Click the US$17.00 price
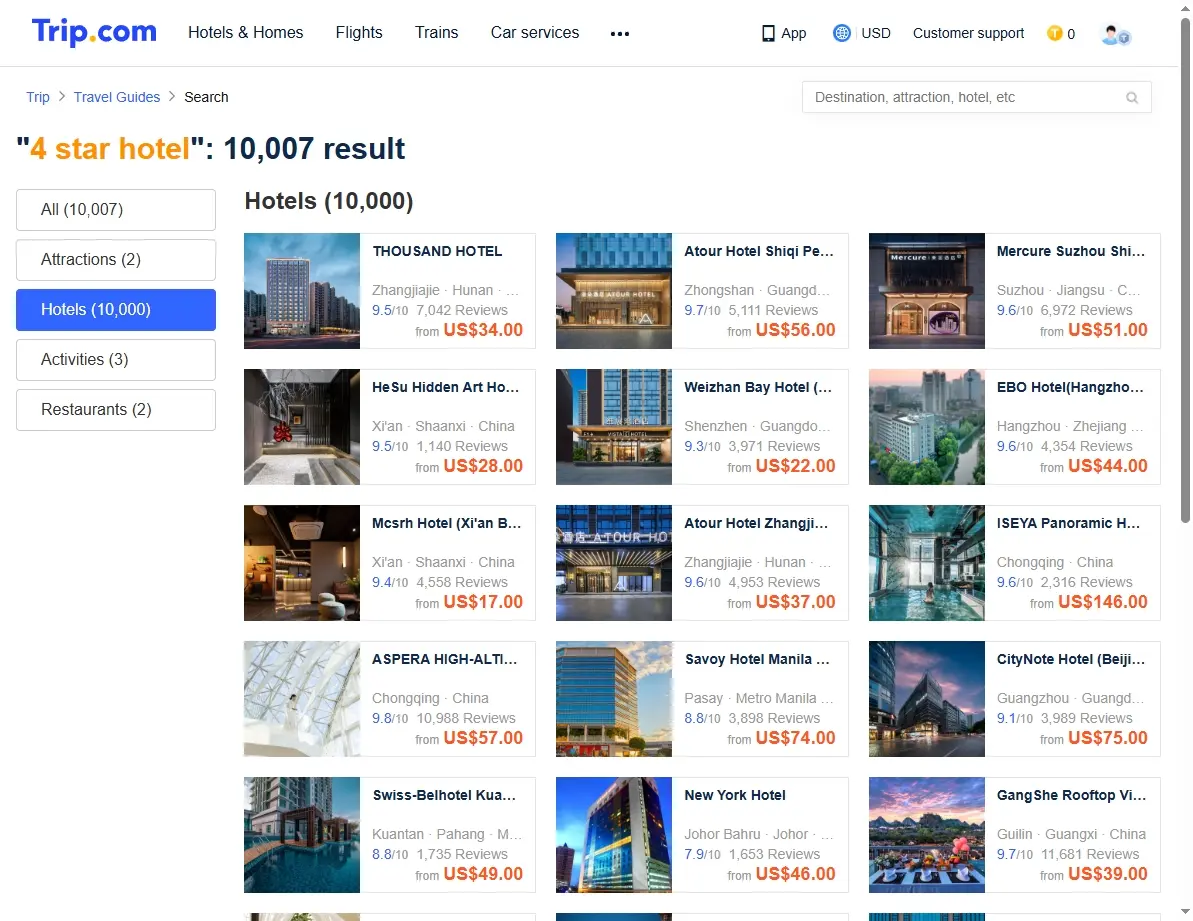Viewport: 1193px width, 921px height. [483, 602]
